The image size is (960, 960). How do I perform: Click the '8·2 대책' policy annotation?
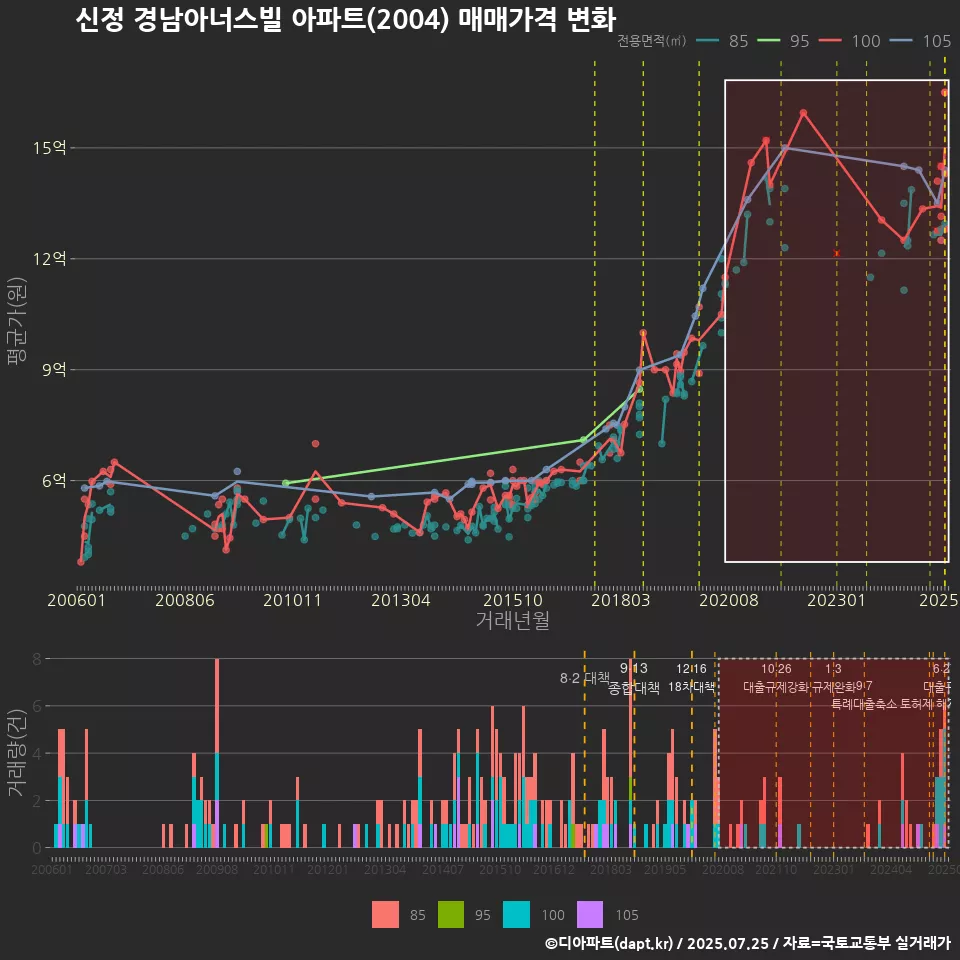click(x=585, y=678)
